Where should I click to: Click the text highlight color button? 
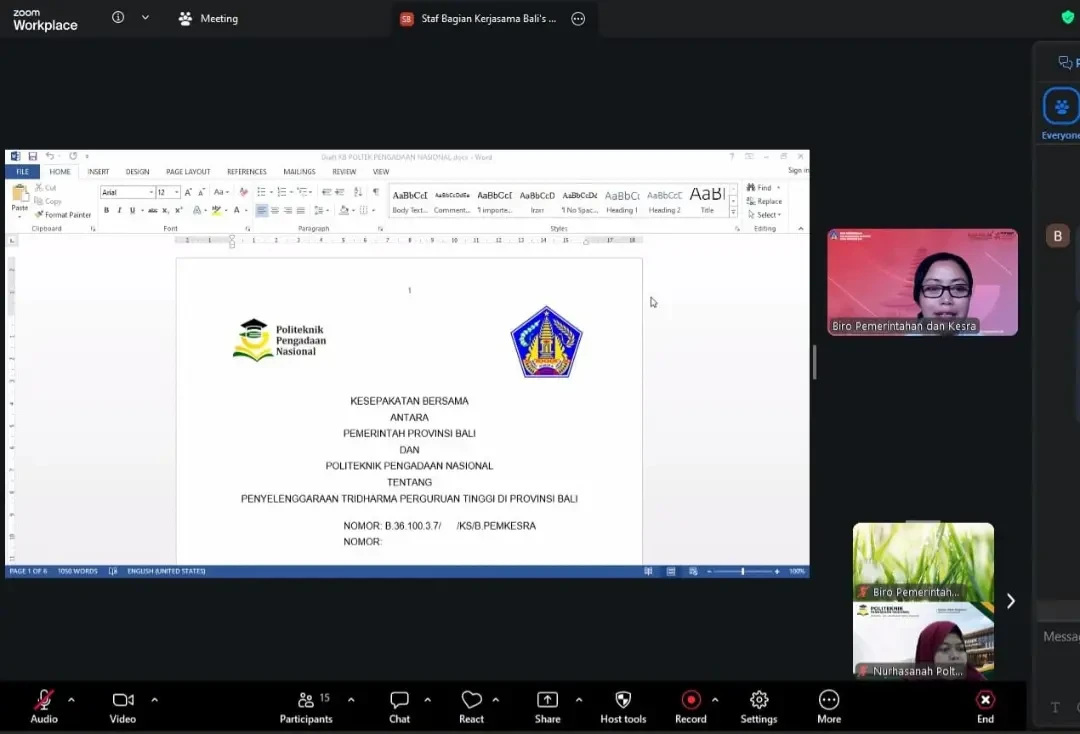[216, 210]
